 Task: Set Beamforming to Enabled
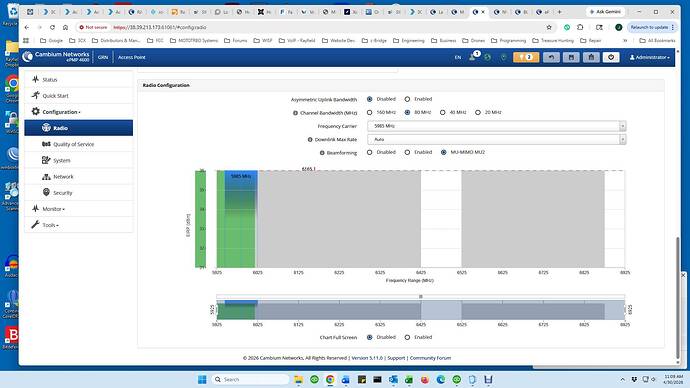(x=407, y=152)
